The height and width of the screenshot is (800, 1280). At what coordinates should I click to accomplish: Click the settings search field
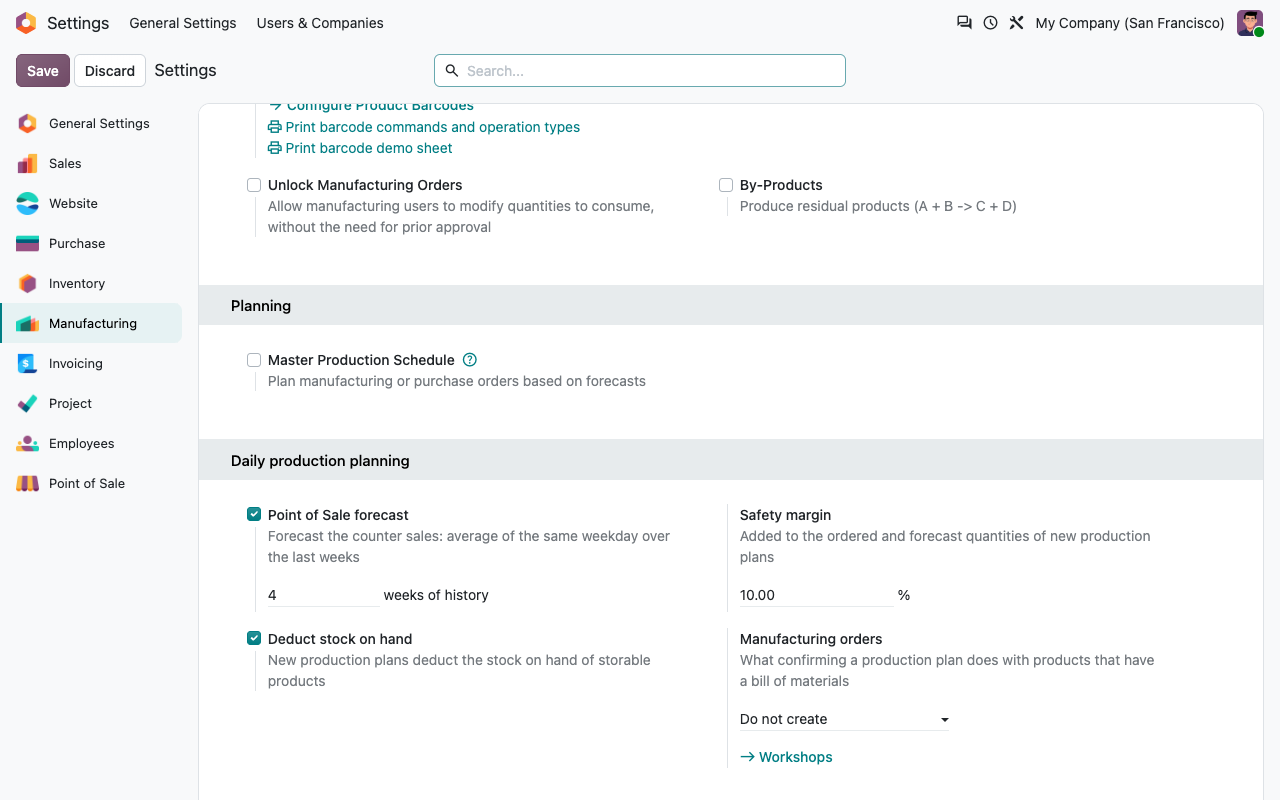pos(640,71)
